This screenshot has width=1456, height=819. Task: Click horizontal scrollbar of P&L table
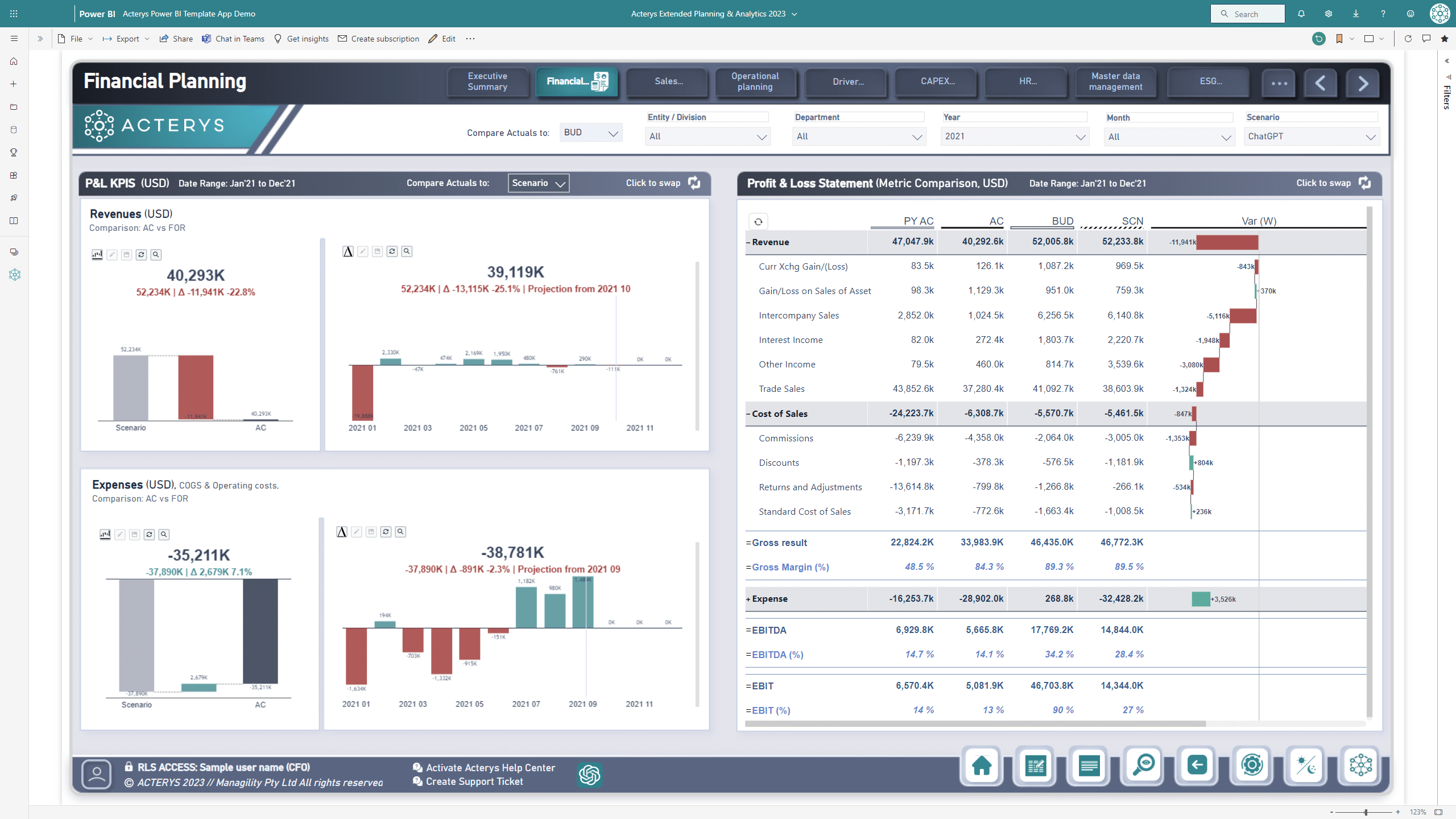975,724
